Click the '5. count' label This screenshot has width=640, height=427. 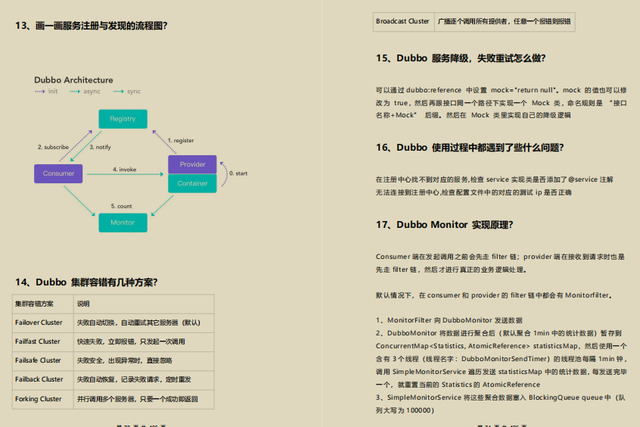[121, 206]
